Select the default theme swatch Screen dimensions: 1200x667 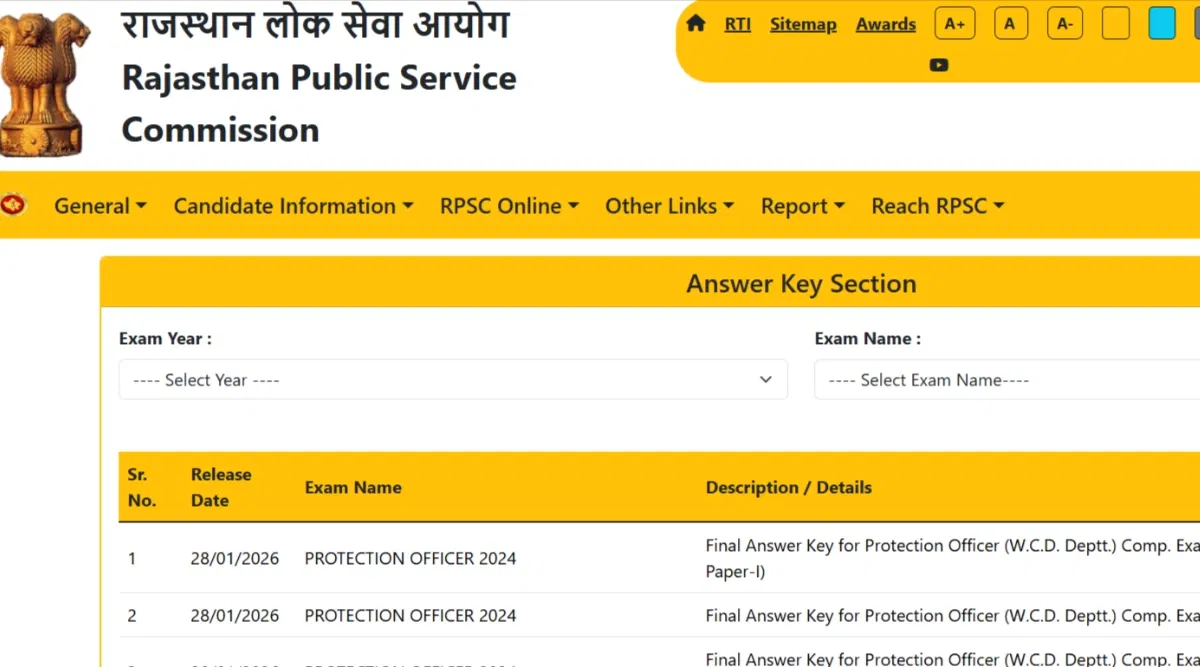point(1115,22)
